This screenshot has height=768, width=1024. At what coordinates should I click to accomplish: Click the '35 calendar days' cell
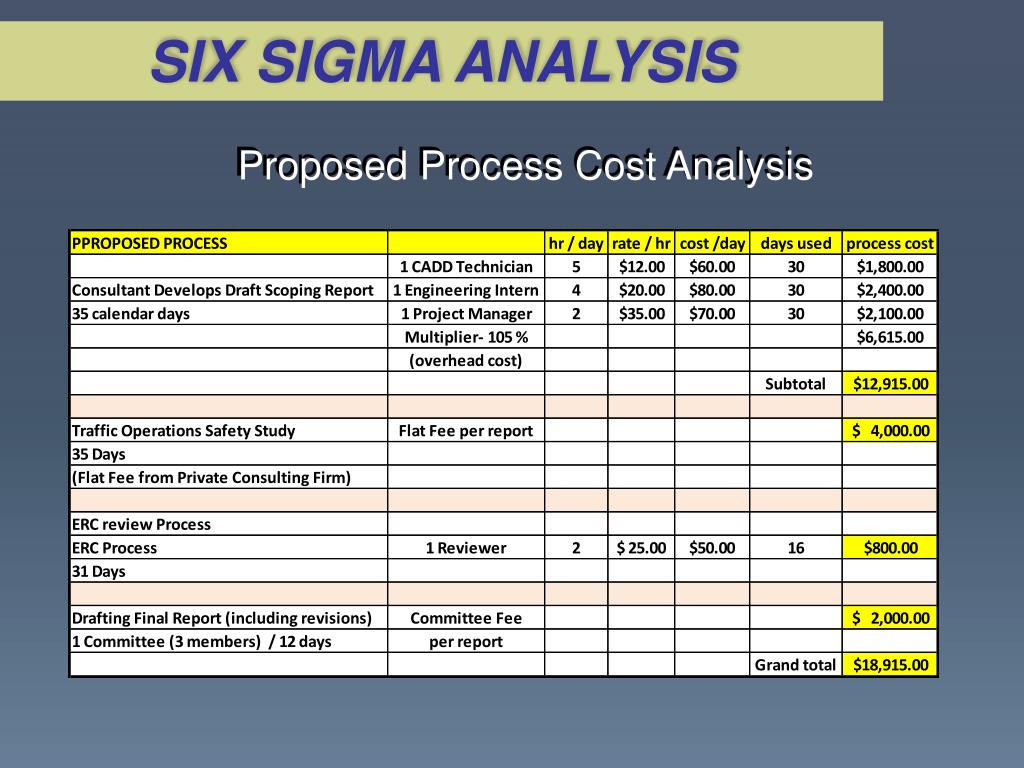229,313
